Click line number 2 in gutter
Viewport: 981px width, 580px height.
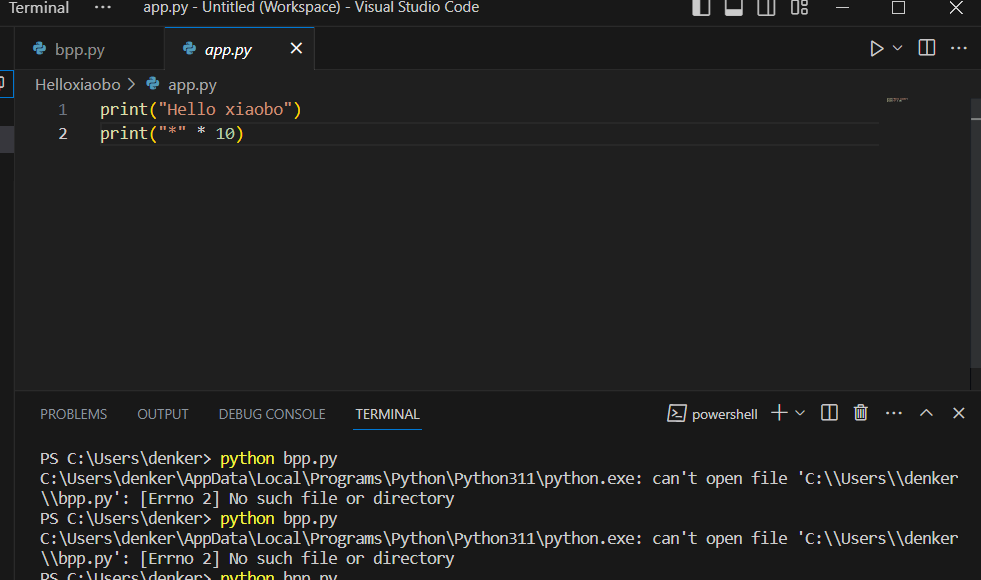tap(63, 134)
